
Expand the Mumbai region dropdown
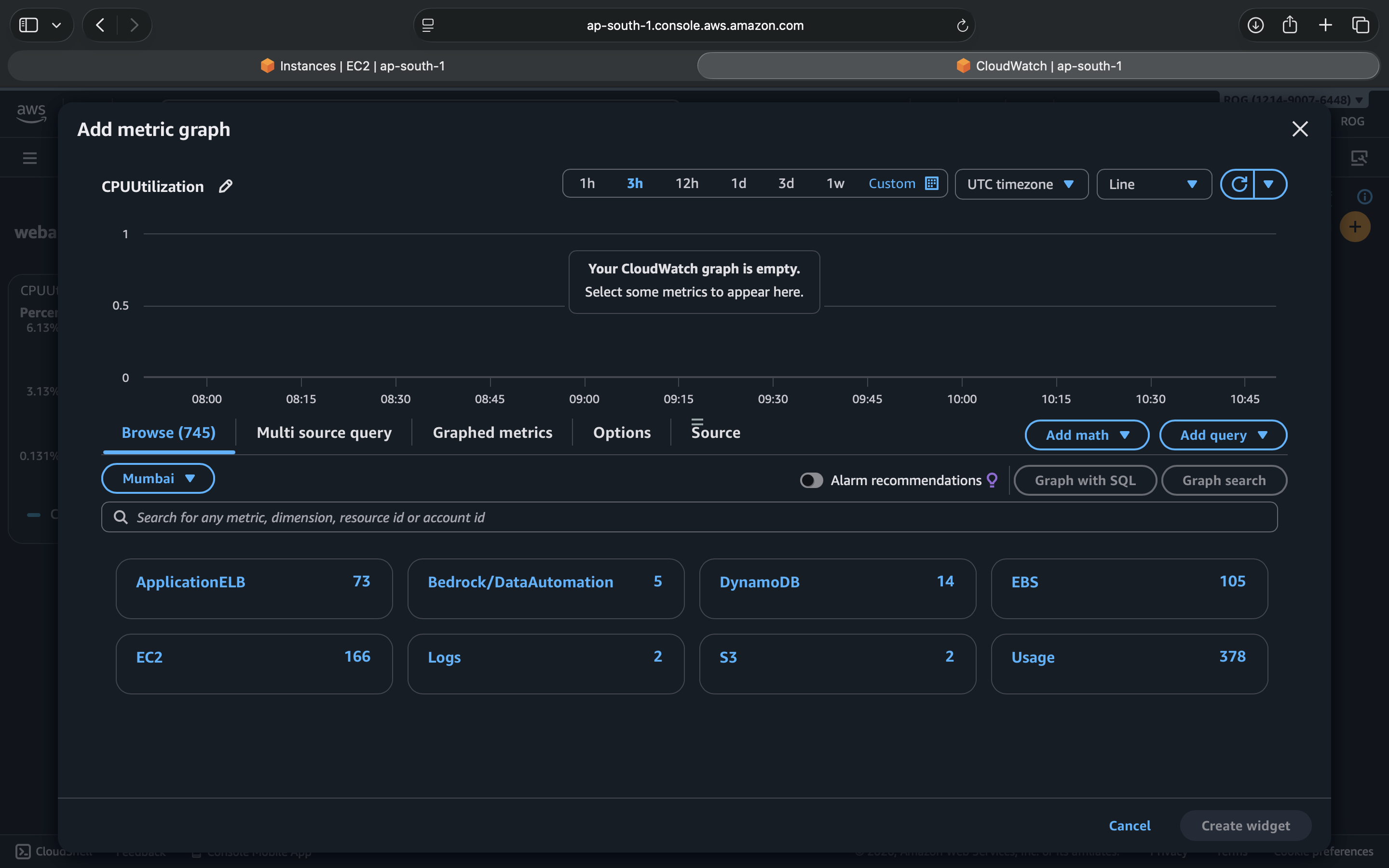[x=158, y=478]
